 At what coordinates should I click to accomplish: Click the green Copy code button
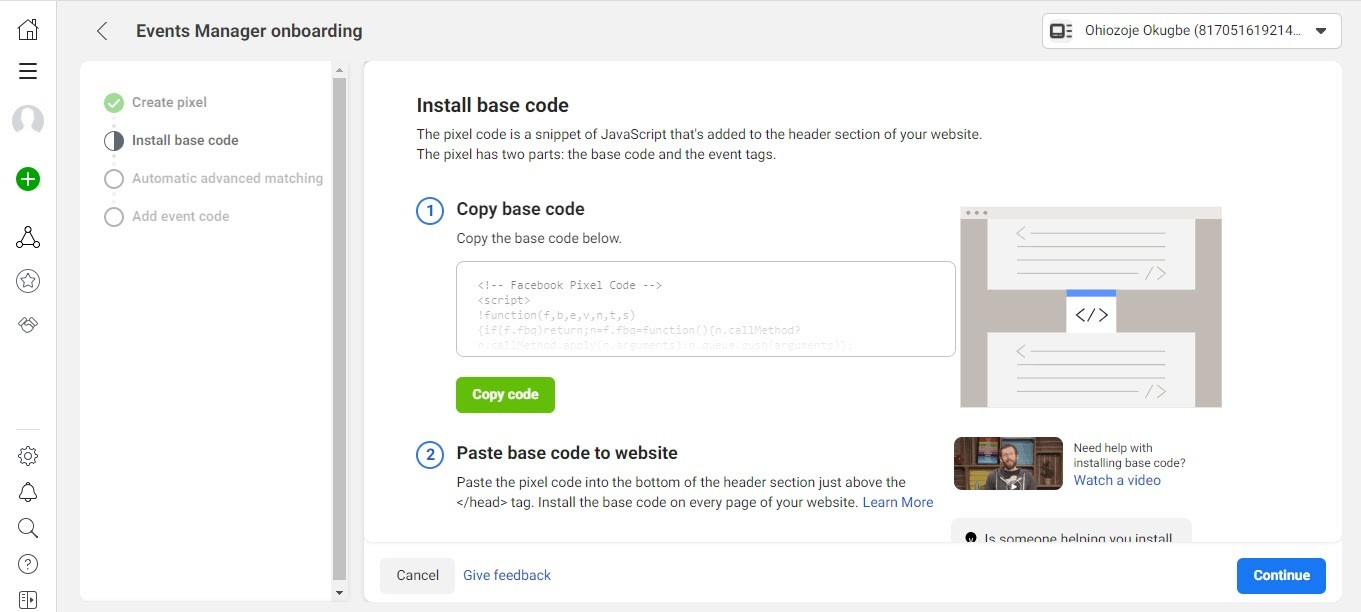[505, 395]
